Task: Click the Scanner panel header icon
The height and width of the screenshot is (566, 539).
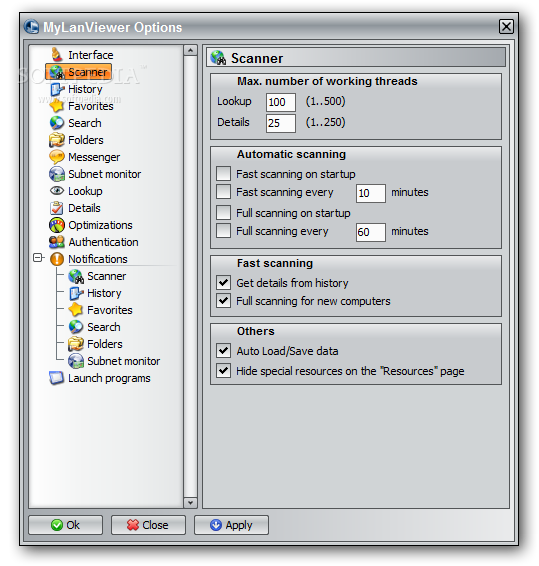Action: (x=218, y=58)
